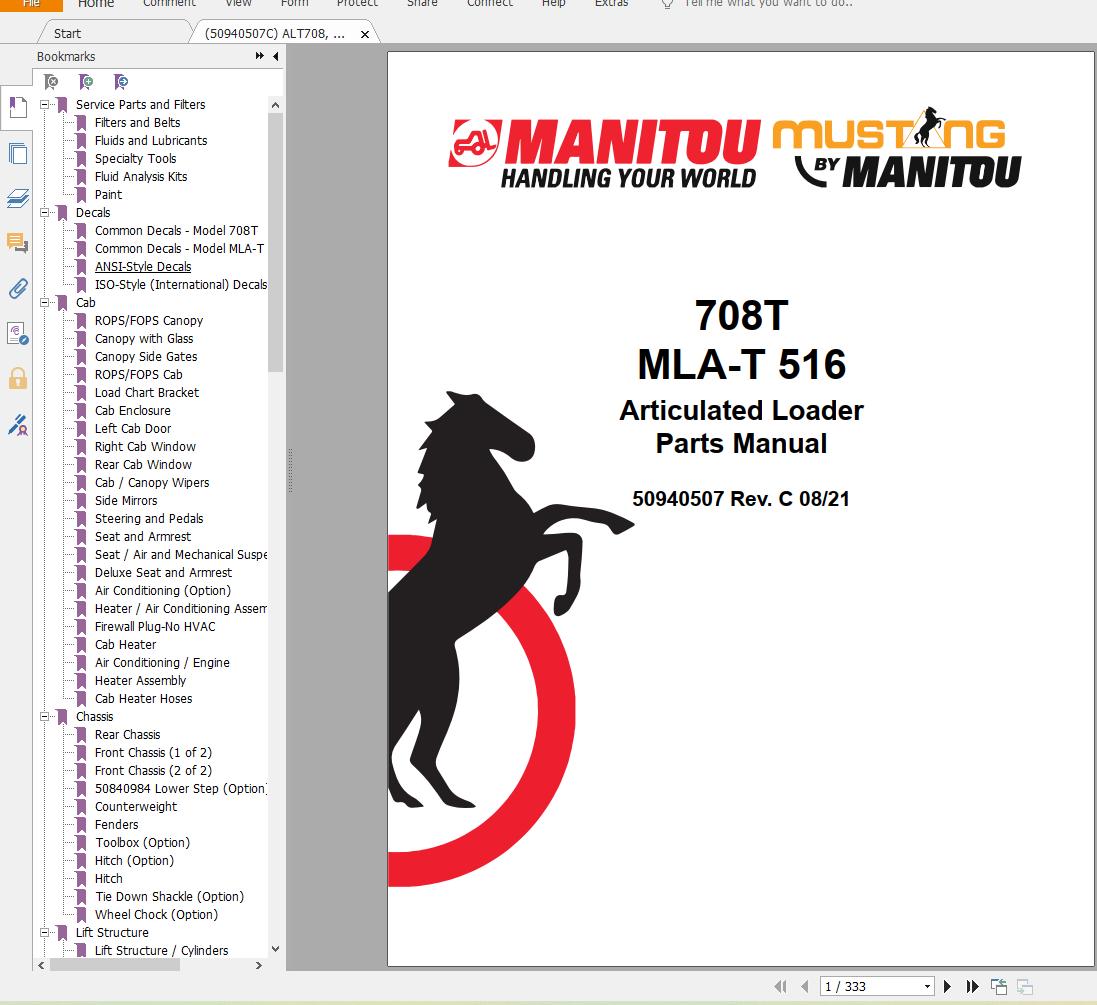Open the Connect ribbon tab
The height and width of the screenshot is (1005, 1097).
[490, 3]
